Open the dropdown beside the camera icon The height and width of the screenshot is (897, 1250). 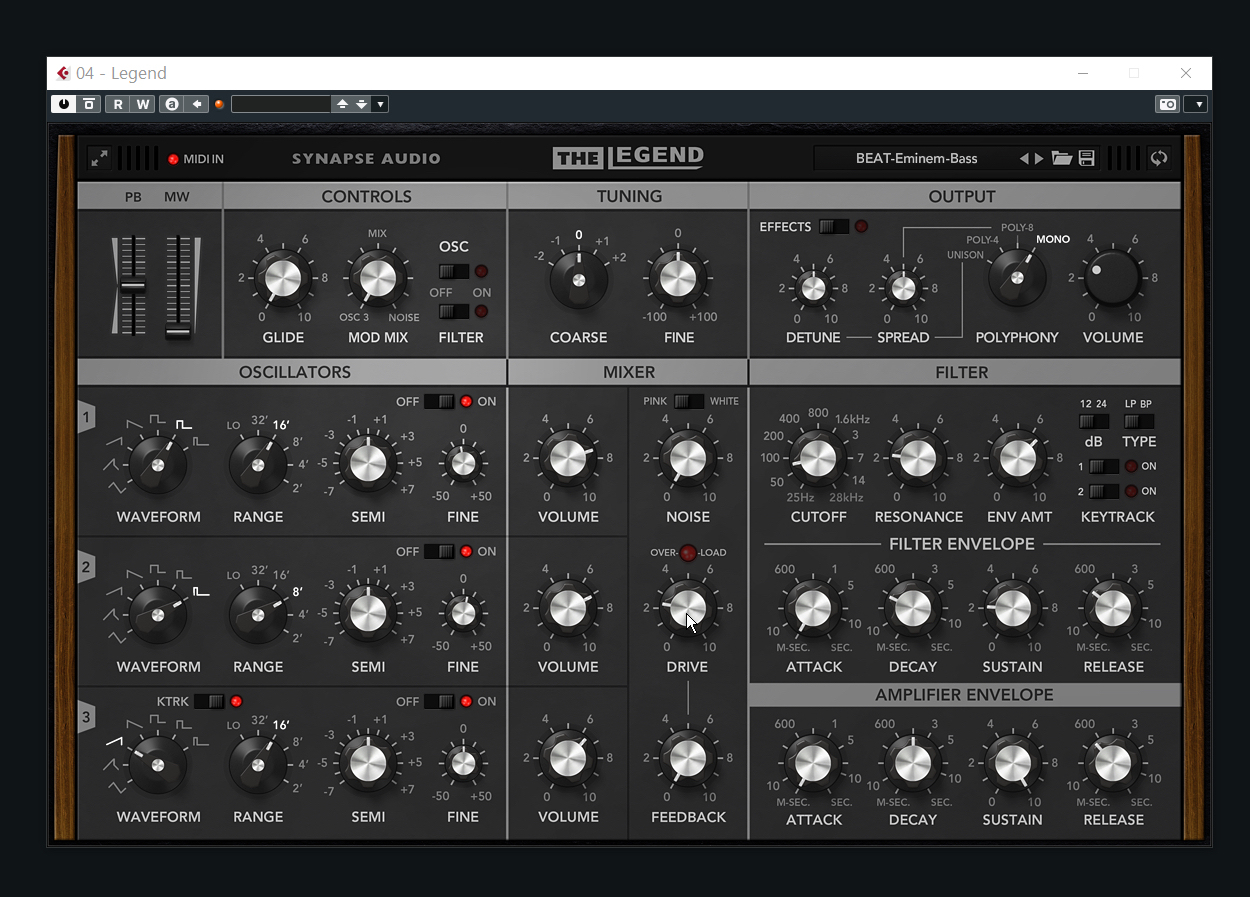[x=1199, y=104]
